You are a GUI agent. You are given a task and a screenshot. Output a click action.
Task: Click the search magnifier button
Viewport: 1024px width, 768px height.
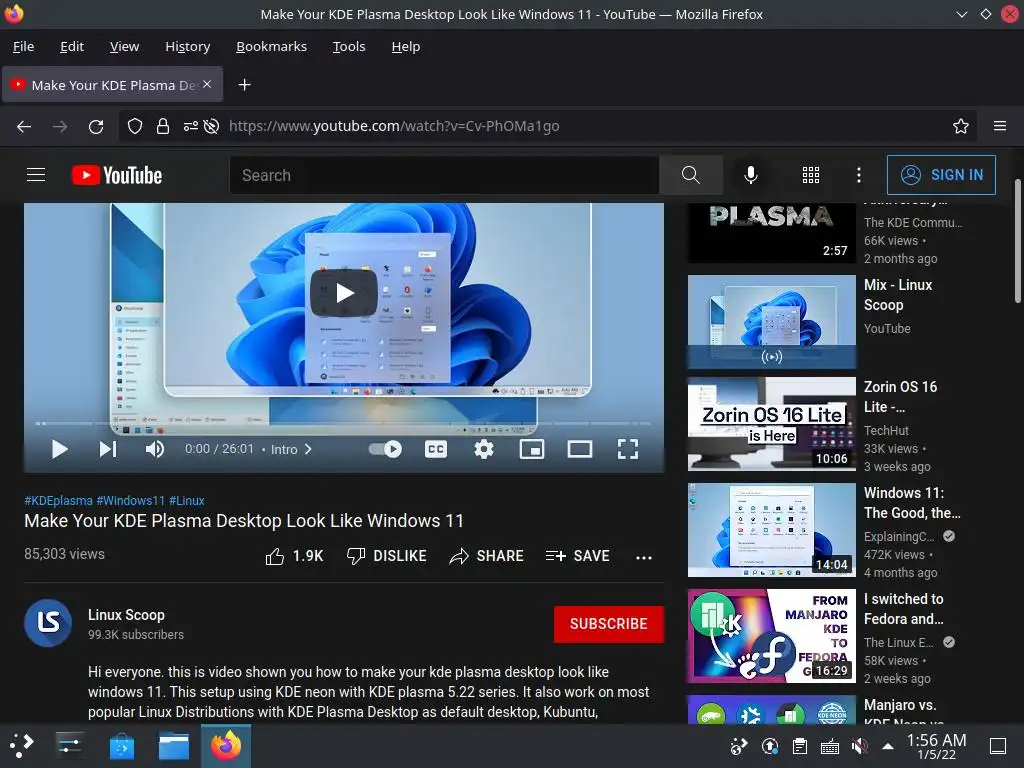point(690,175)
